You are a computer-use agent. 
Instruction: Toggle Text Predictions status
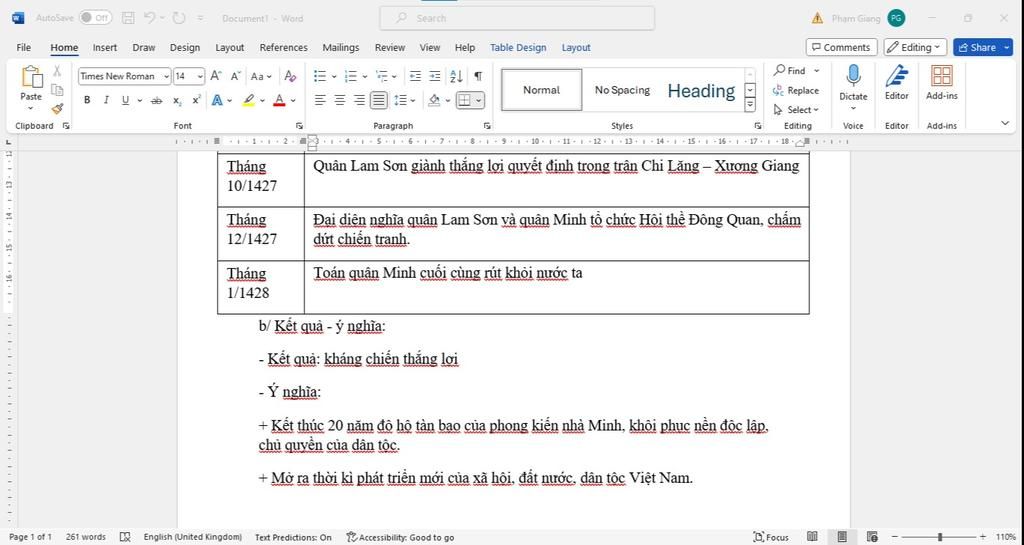coord(293,537)
